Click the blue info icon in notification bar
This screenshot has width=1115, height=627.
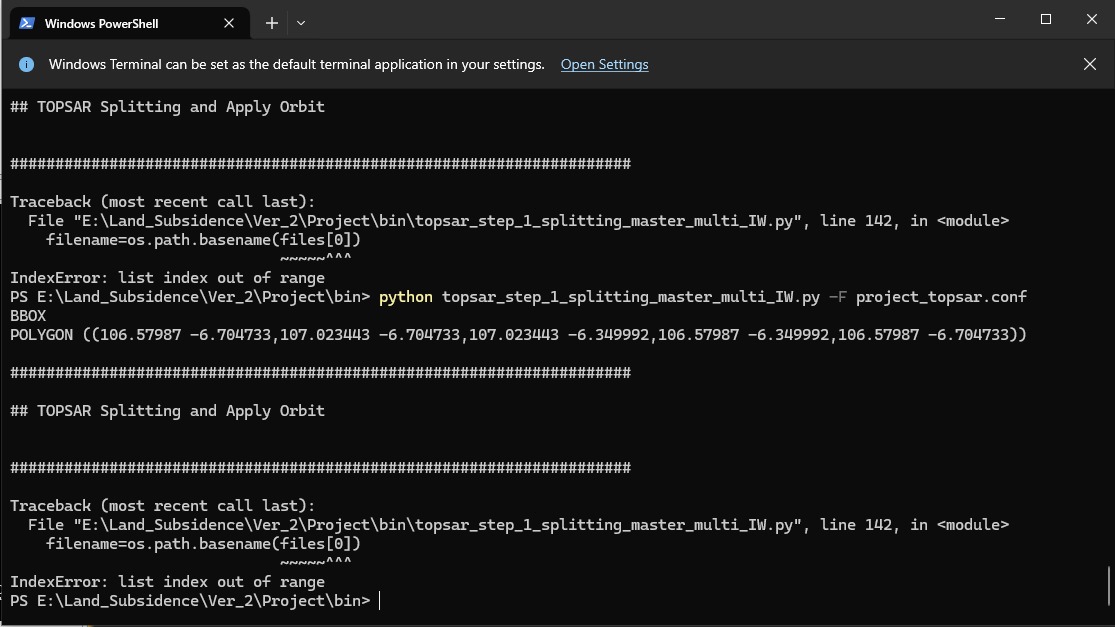click(x=26, y=65)
